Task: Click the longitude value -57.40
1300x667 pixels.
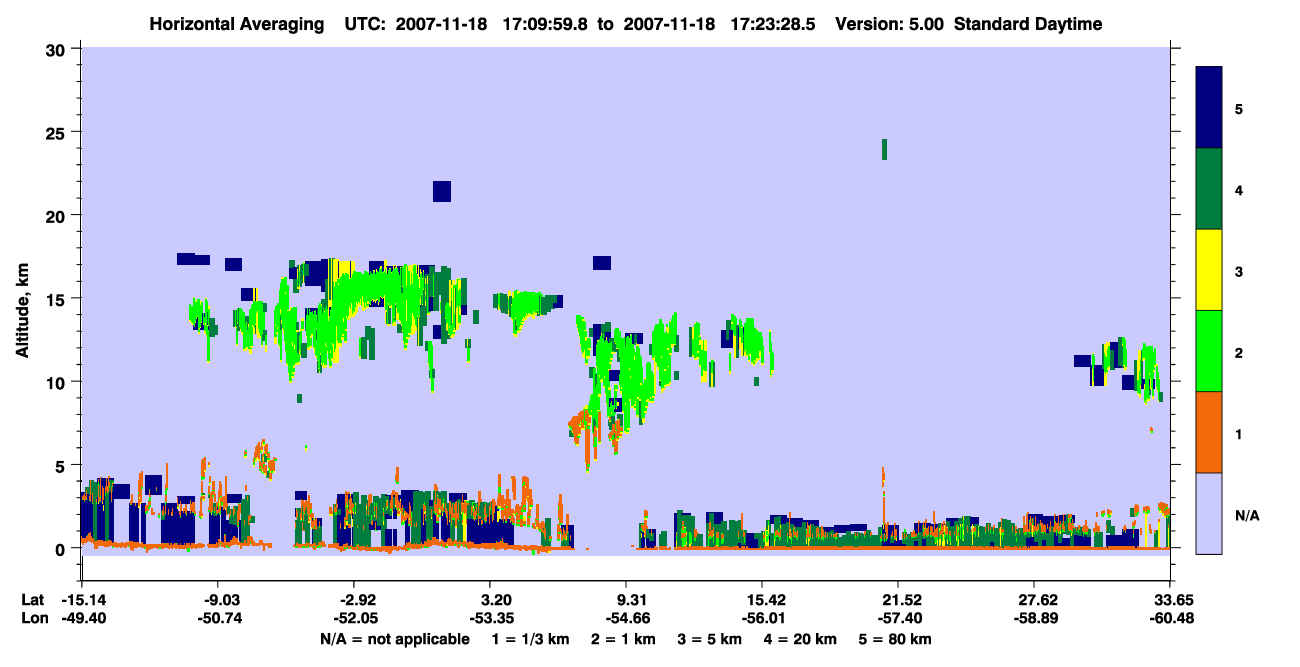Action: click(899, 618)
